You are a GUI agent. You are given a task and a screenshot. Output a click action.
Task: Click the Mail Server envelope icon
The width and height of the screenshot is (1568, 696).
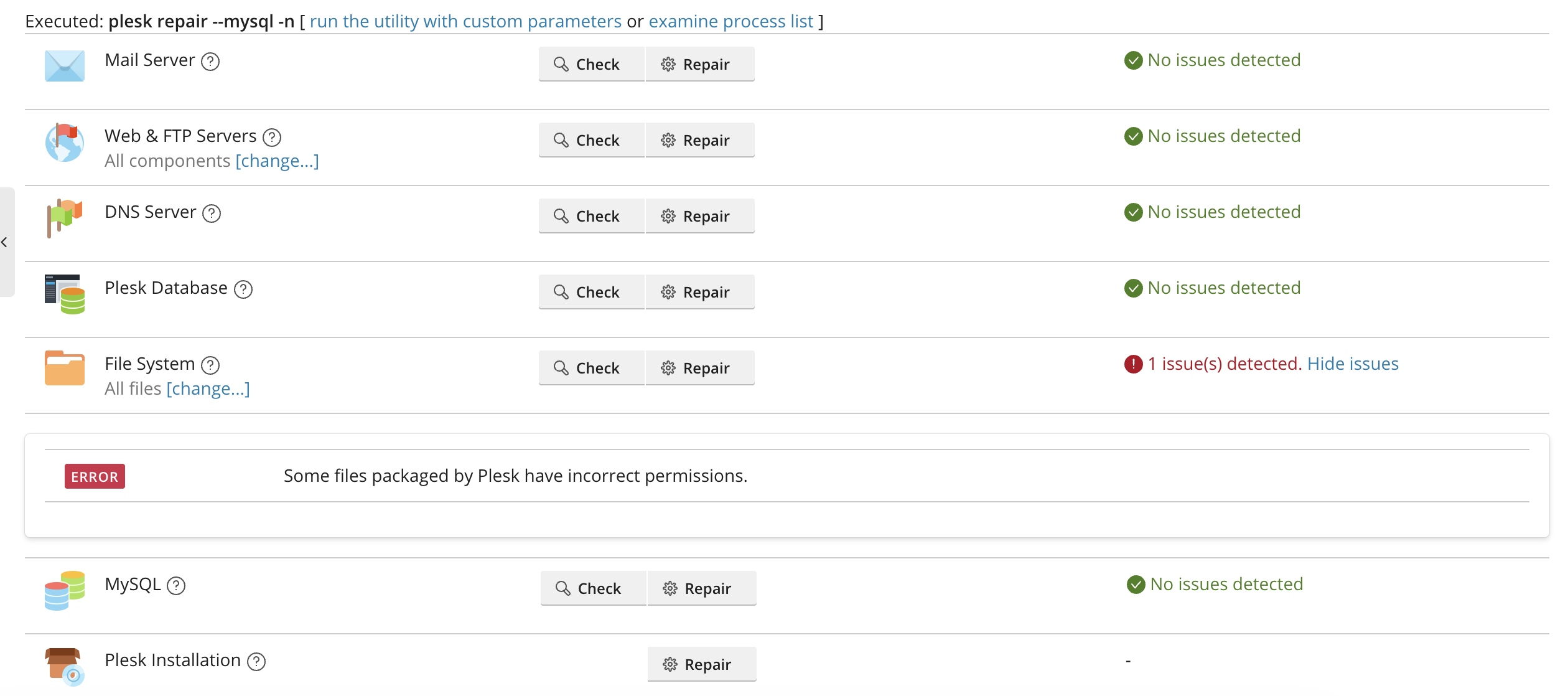[64, 65]
